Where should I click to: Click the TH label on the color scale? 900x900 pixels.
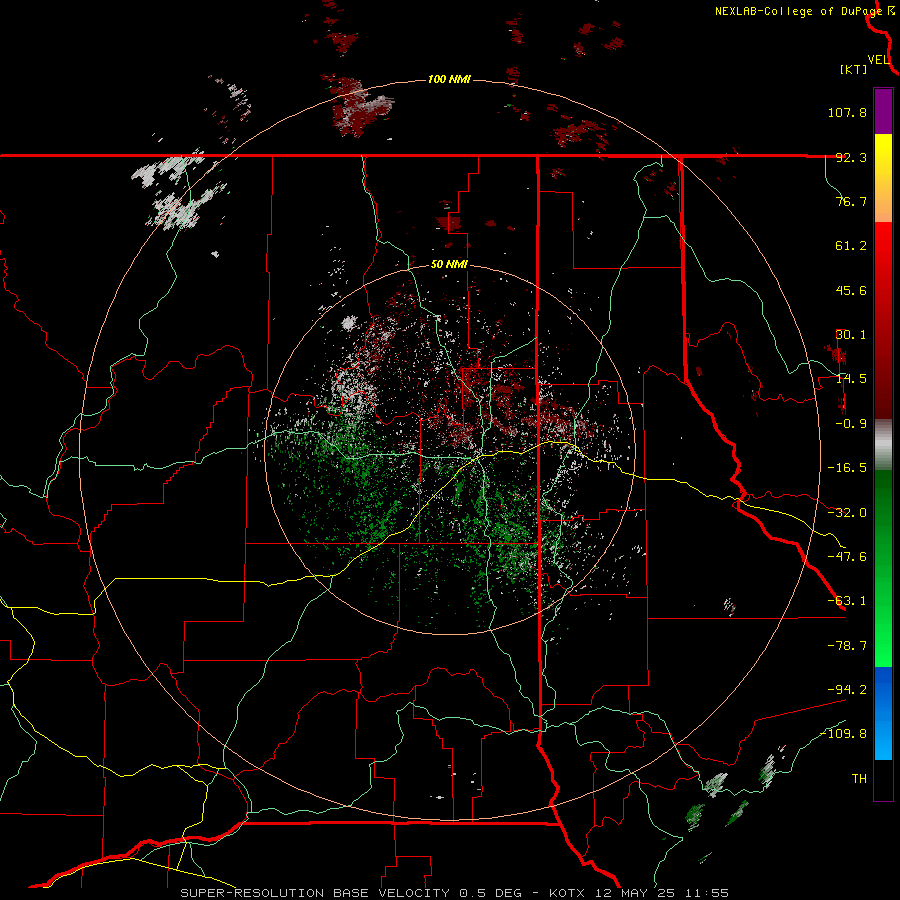[859, 778]
